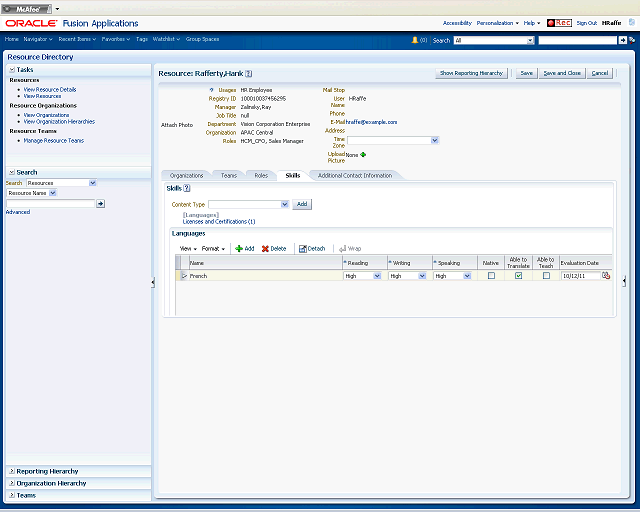Open advanced search icon beside global search
The width and height of the screenshot is (640, 512).
pos(632,40)
